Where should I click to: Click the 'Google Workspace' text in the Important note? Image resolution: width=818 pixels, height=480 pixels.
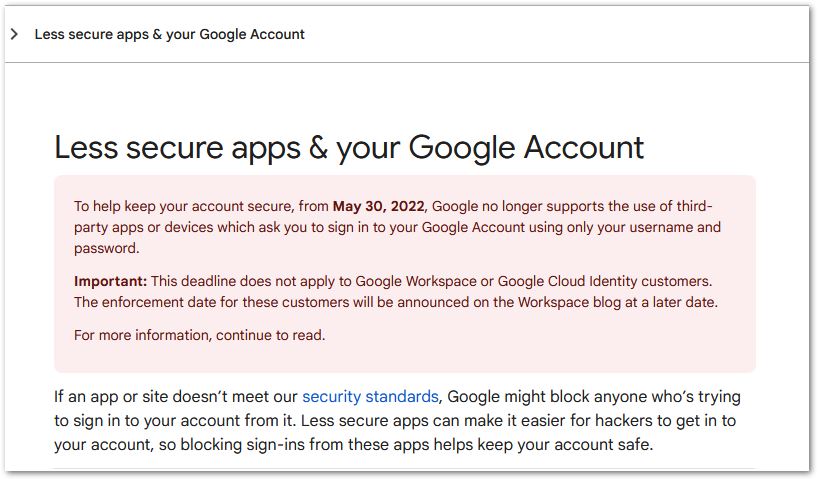click(x=416, y=281)
